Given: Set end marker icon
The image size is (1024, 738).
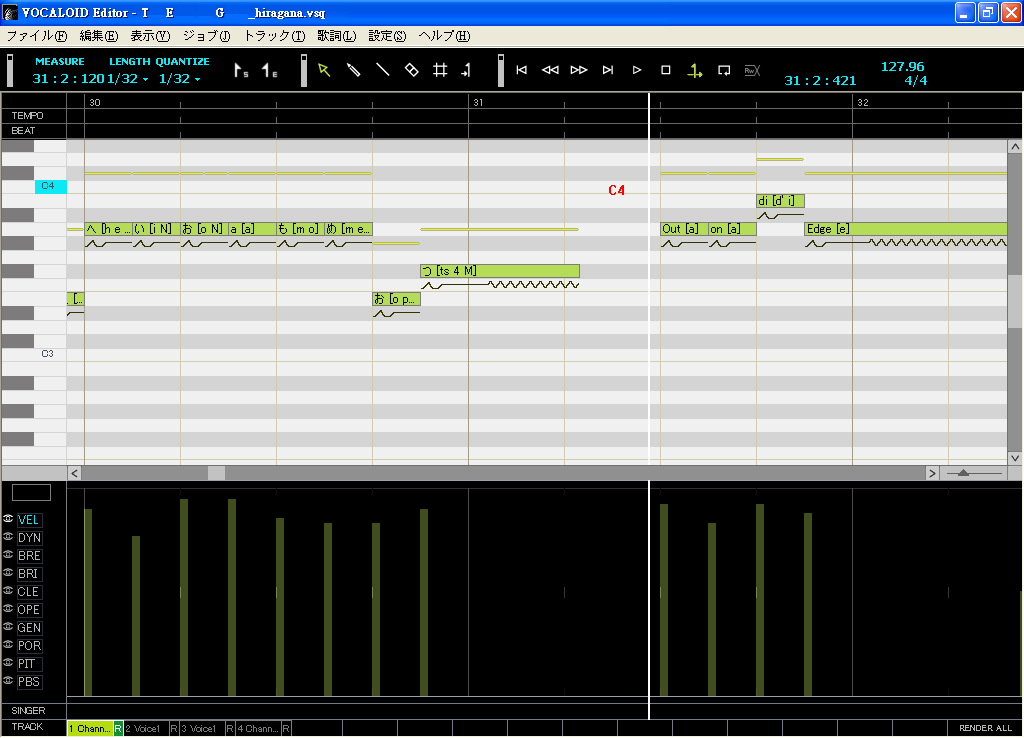Looking at the screenshot, I should point(269,71).
